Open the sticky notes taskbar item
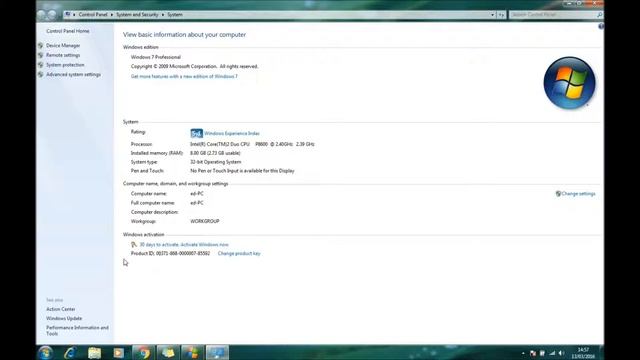Image resolution: width=640 pixels, height=360 pixels. [x=168, y=353]
